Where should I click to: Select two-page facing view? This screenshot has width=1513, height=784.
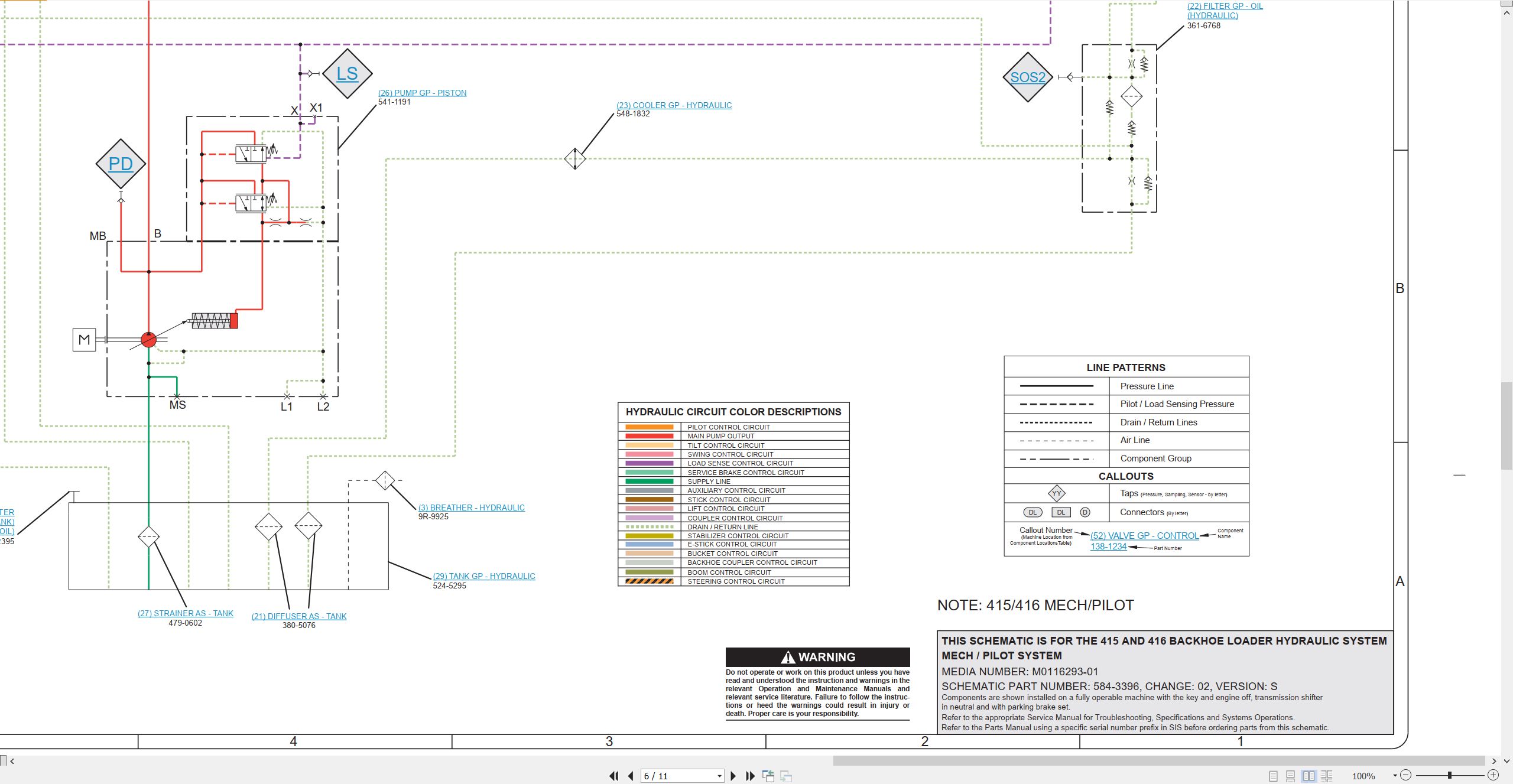tap(1309, 776)
